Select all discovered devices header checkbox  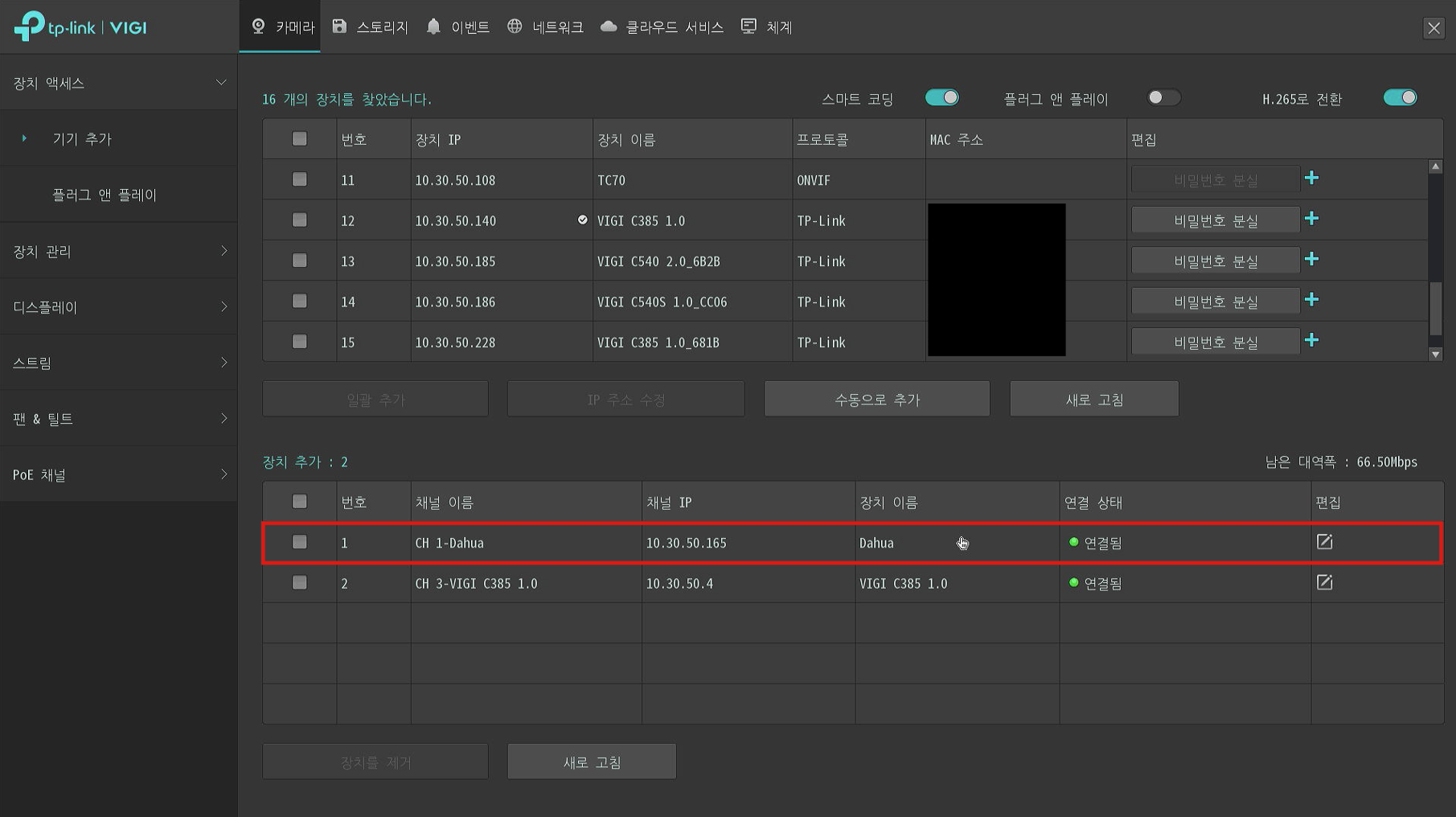pos(299,138)
